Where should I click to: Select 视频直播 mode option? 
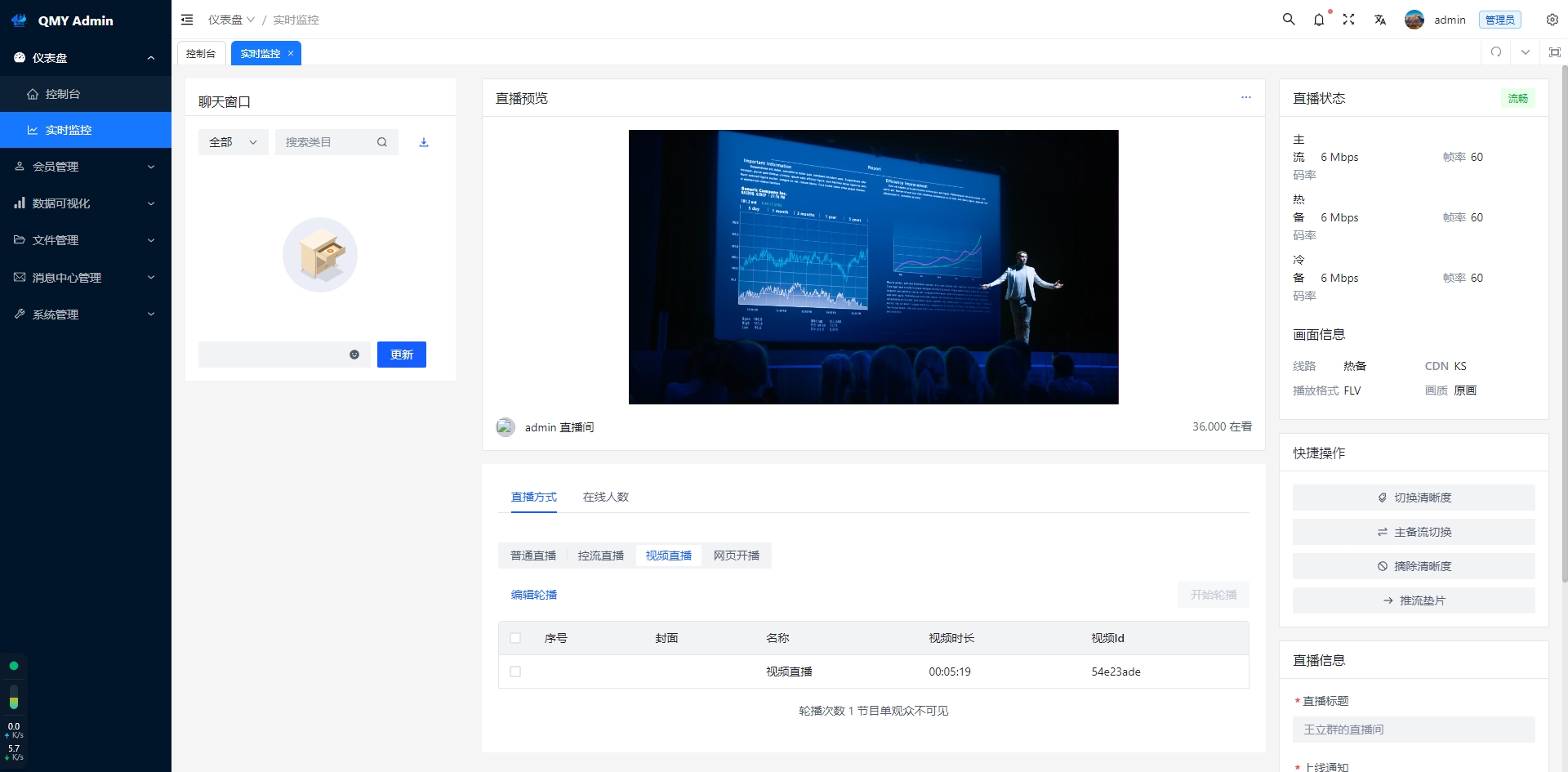pos(669,556)
